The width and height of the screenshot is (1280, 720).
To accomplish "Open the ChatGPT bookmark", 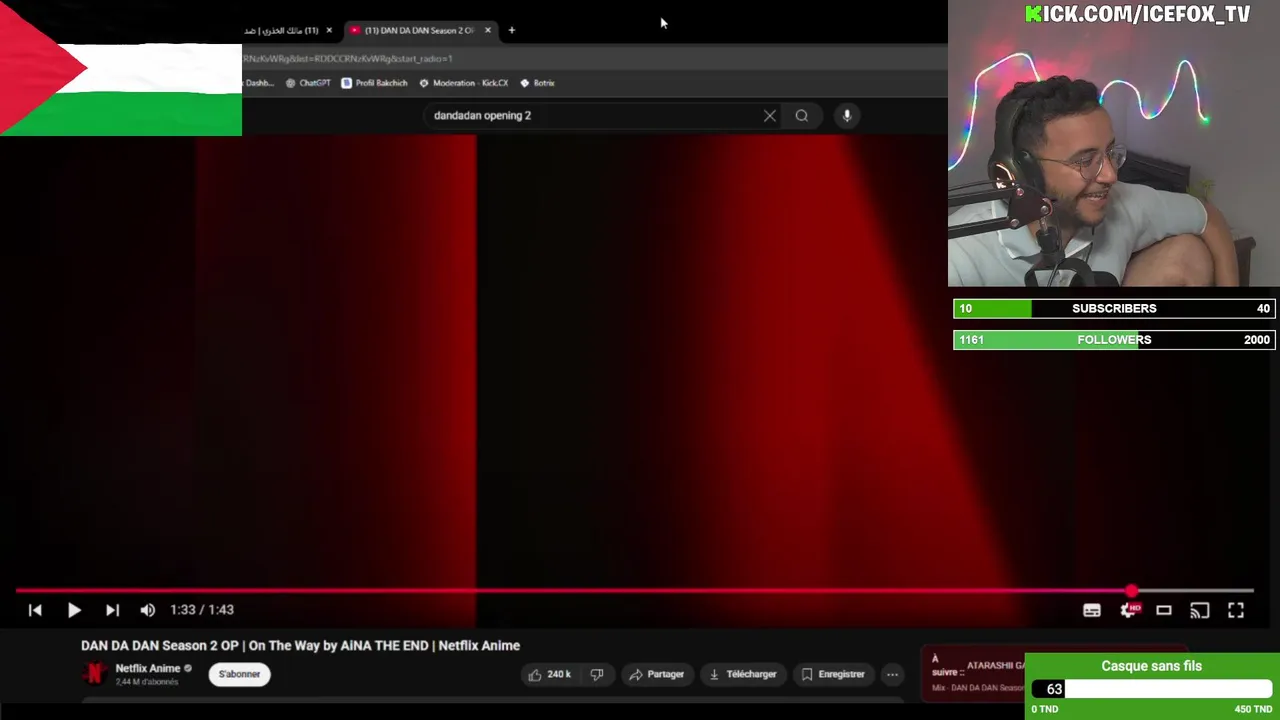I will click(x=308, y=83).
